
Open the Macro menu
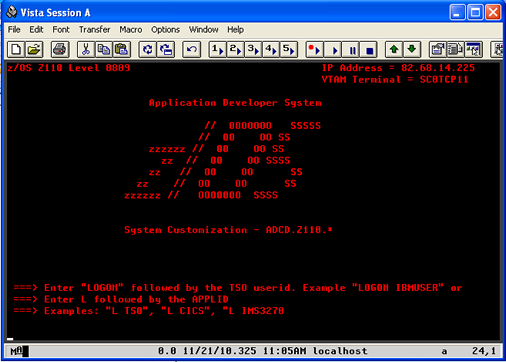coord(131,30)
